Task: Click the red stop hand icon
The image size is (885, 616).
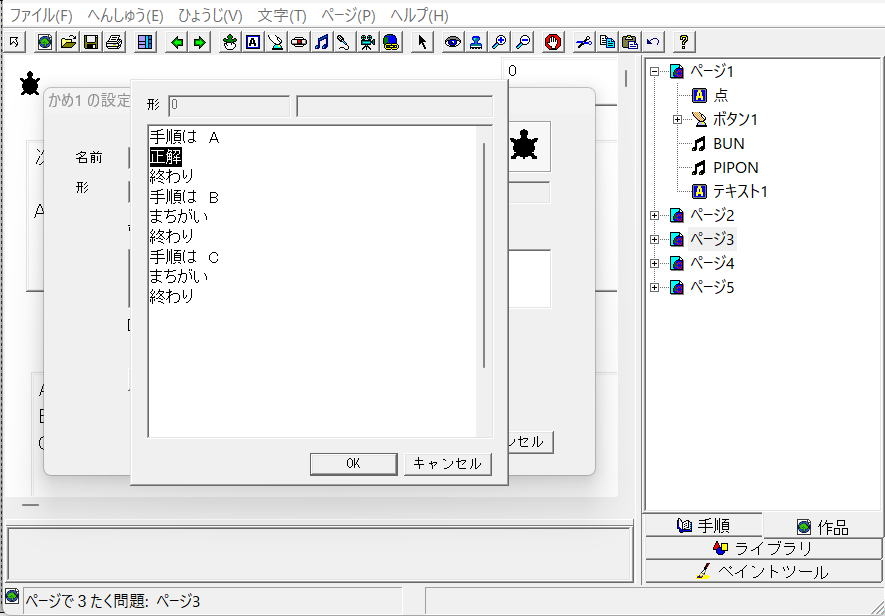Action: 553,42
